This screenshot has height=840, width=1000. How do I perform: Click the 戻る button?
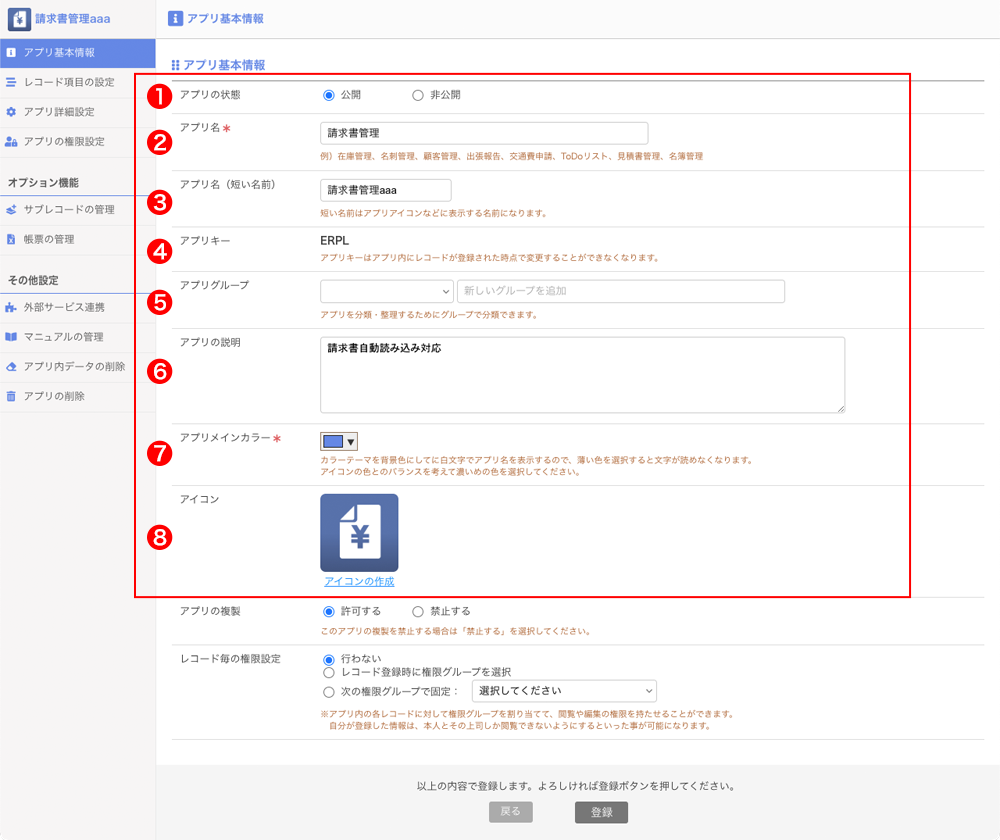pos(511,812)
